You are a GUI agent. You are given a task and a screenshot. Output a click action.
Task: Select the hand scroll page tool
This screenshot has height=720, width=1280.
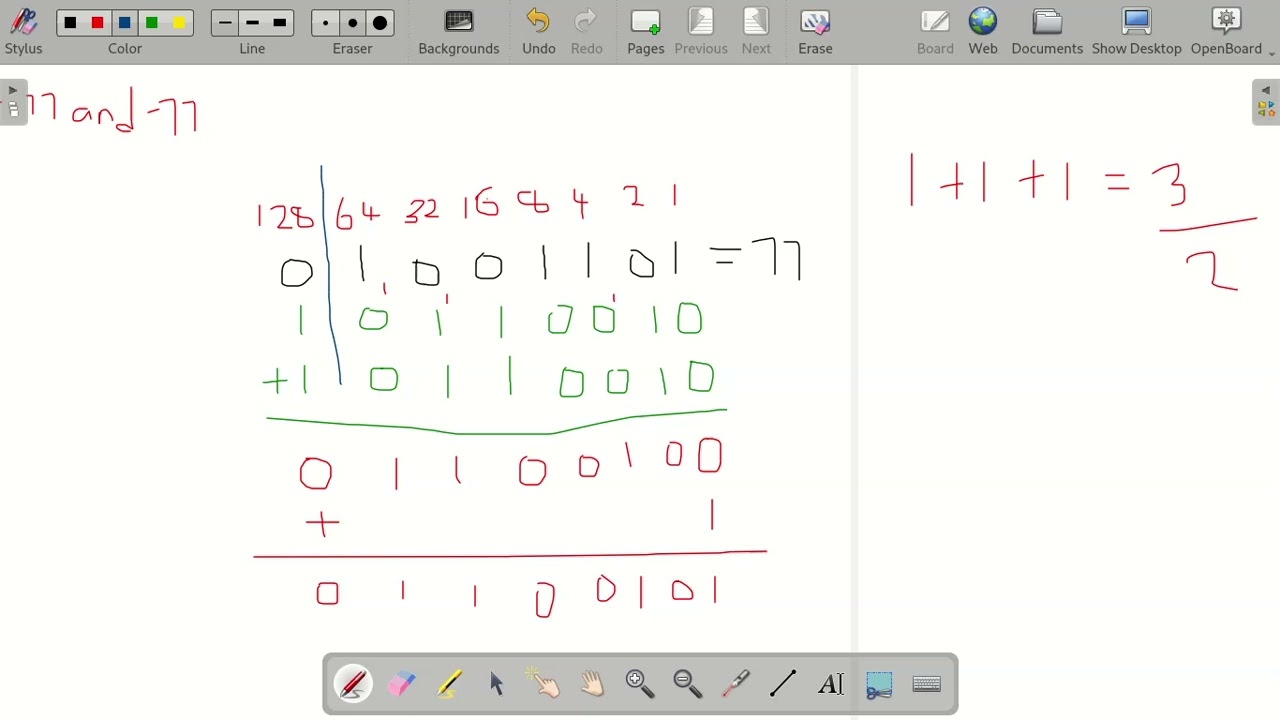click(593, 684)
